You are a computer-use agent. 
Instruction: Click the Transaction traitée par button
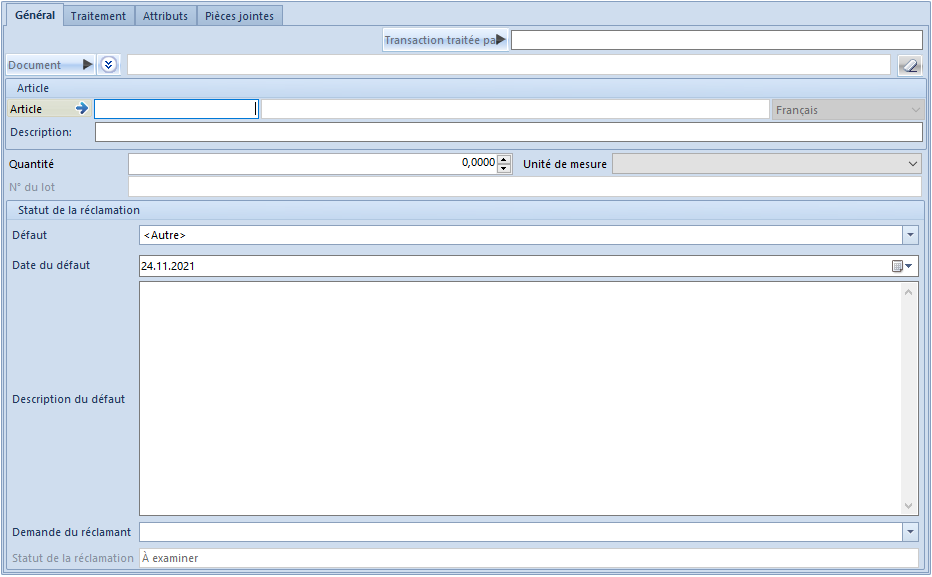[445, 40]
